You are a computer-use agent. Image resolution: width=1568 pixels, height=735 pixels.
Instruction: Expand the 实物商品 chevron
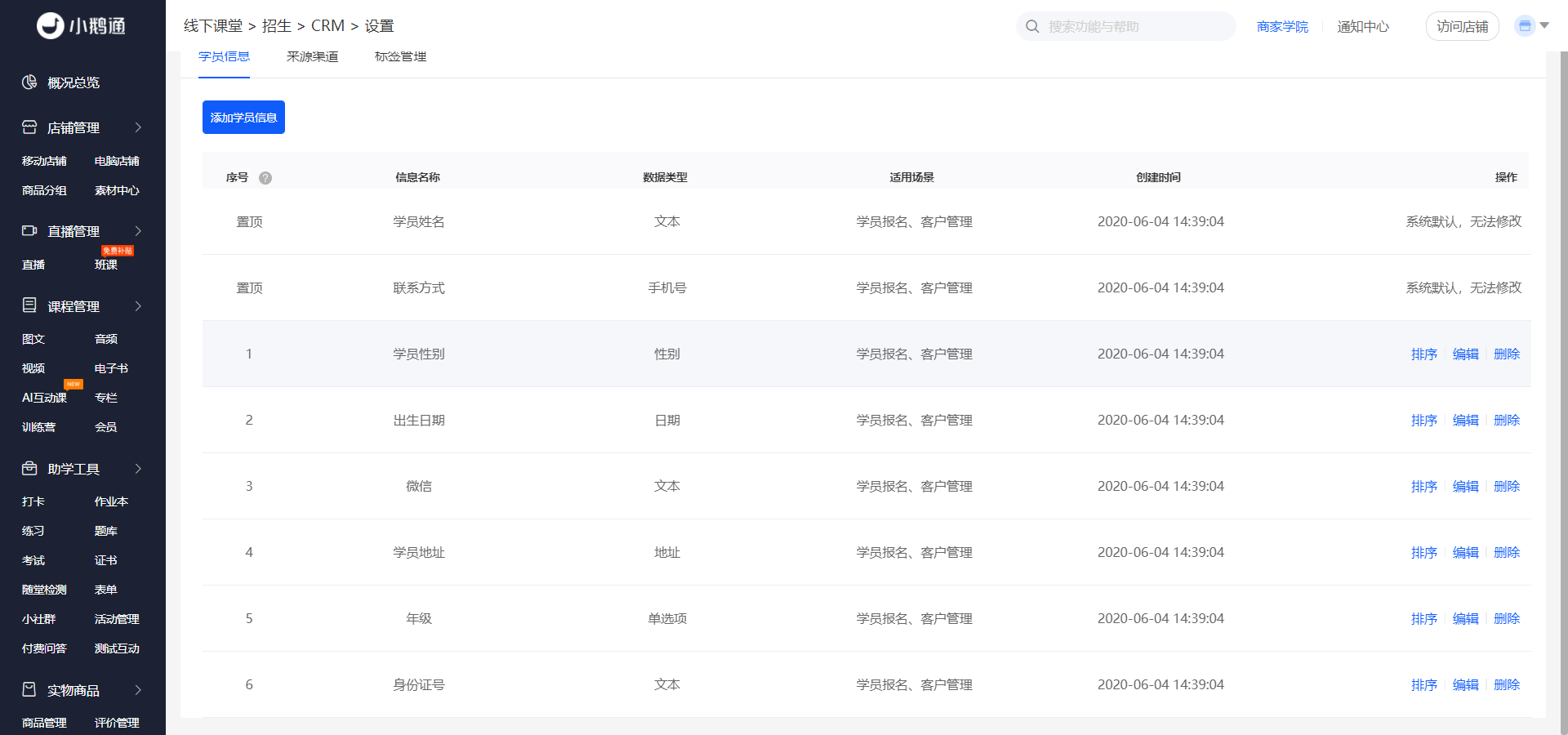138,690
